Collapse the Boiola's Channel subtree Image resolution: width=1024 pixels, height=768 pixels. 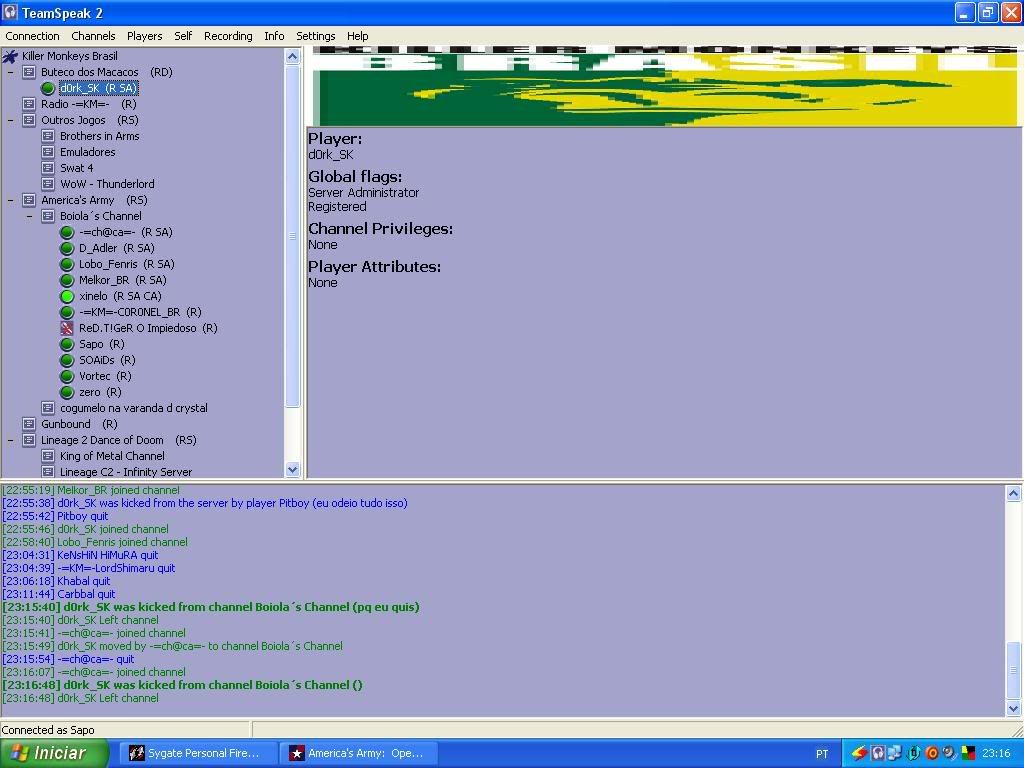29,216
